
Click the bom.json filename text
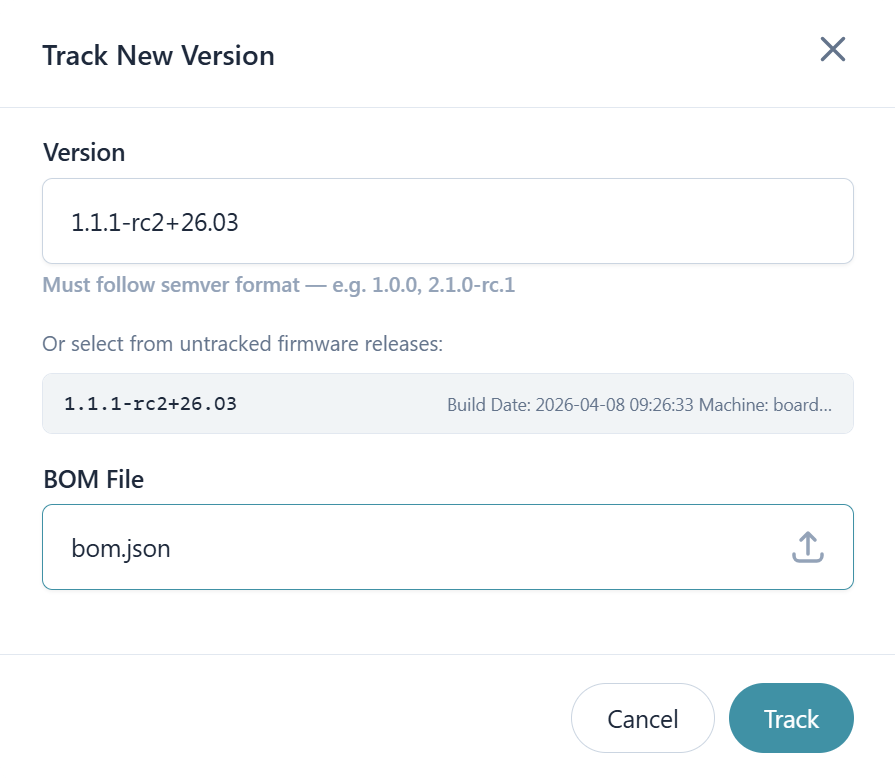(x=120, y=548)
